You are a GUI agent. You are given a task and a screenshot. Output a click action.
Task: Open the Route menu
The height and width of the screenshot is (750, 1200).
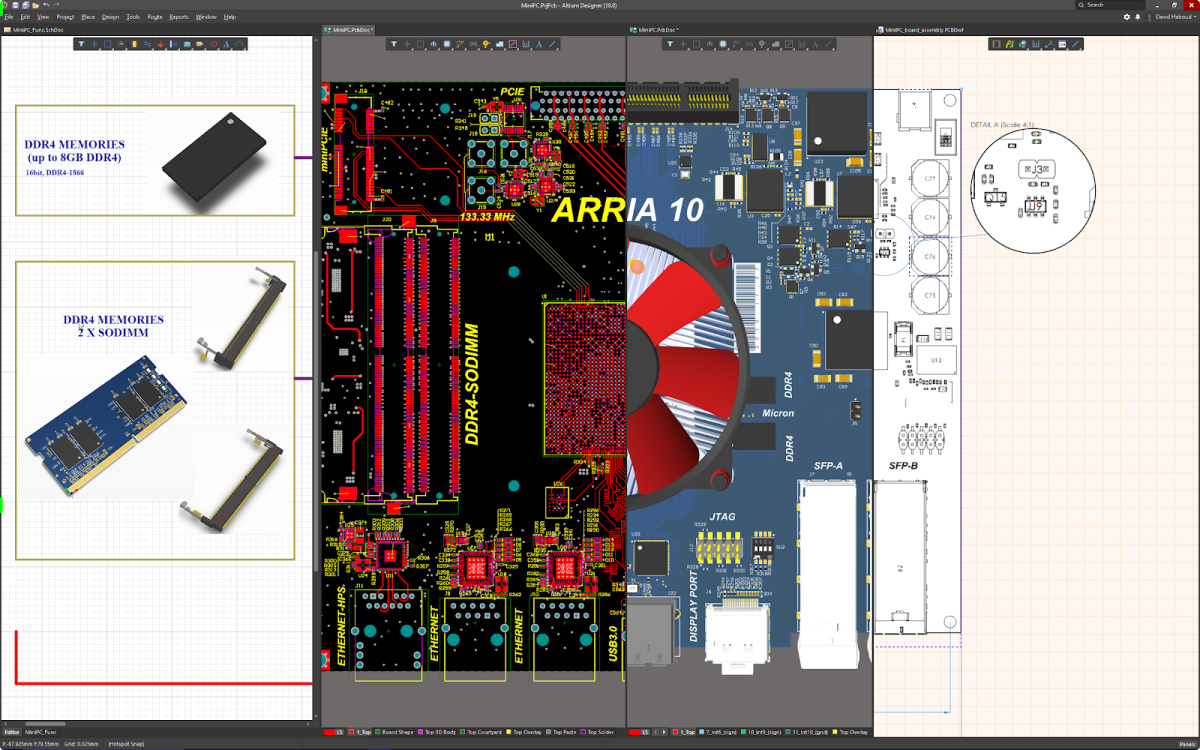point(155,17)
